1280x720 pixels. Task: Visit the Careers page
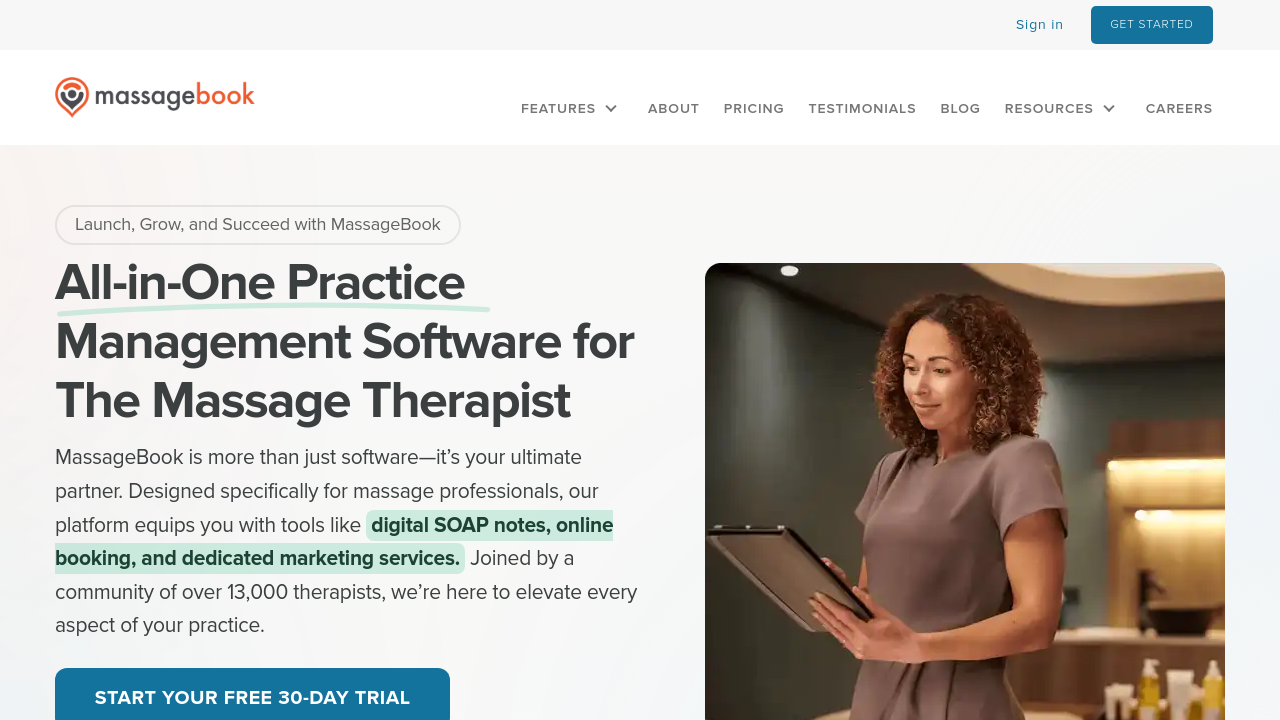1179,108
